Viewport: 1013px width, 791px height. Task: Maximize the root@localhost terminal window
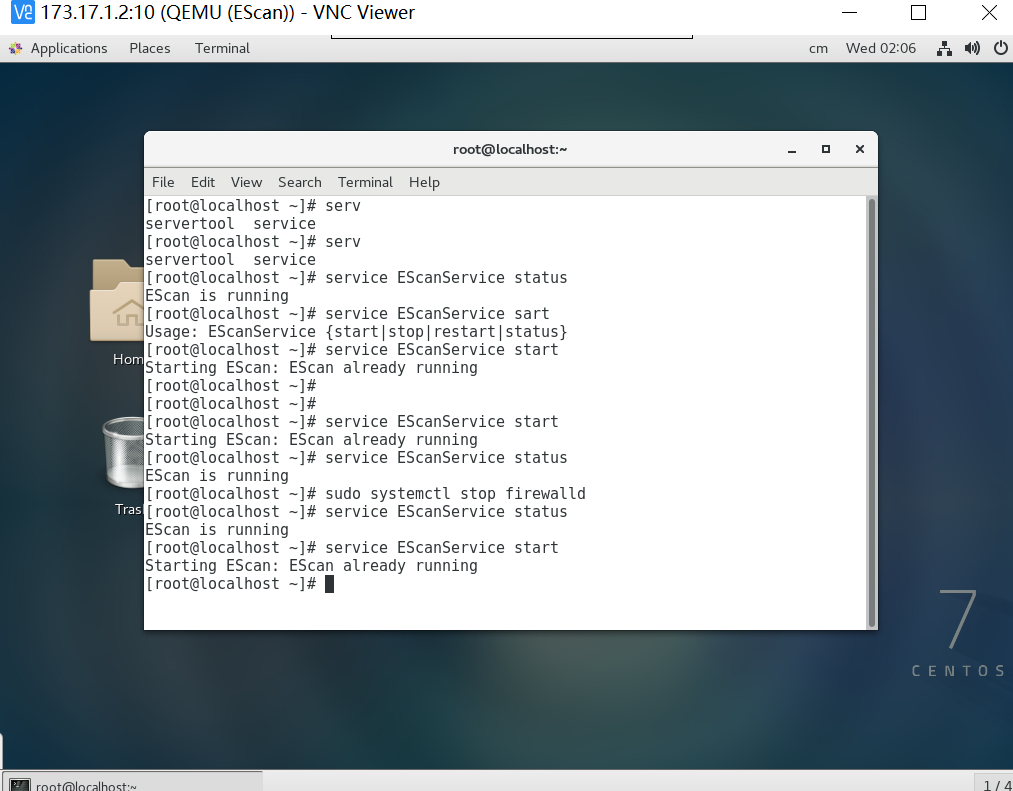point(826,149)
